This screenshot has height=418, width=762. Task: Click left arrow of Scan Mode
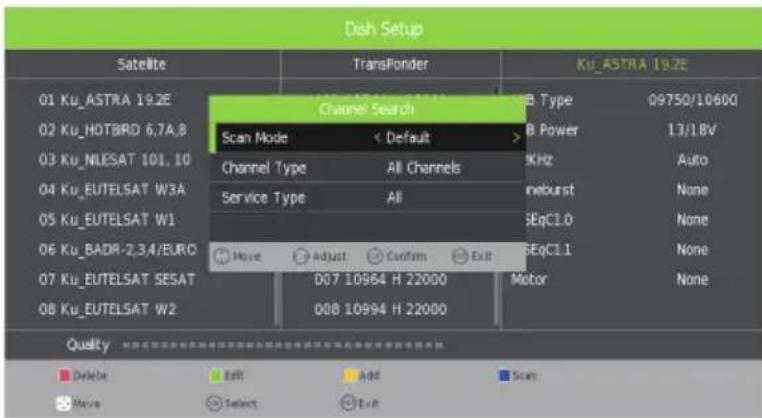click(x=377, y=138)
